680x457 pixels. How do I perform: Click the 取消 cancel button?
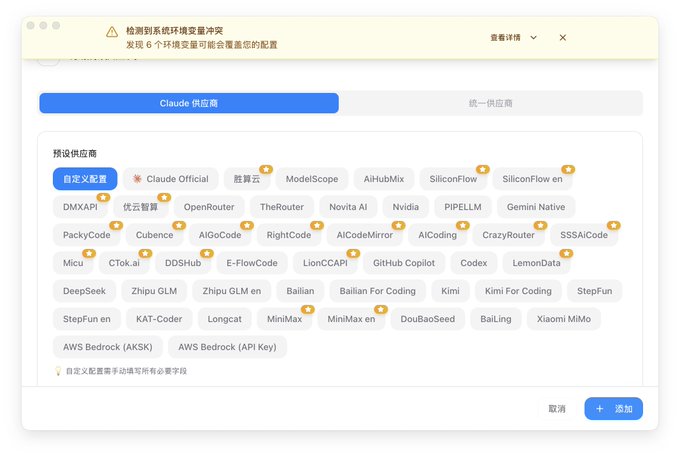tap(557, 408)
